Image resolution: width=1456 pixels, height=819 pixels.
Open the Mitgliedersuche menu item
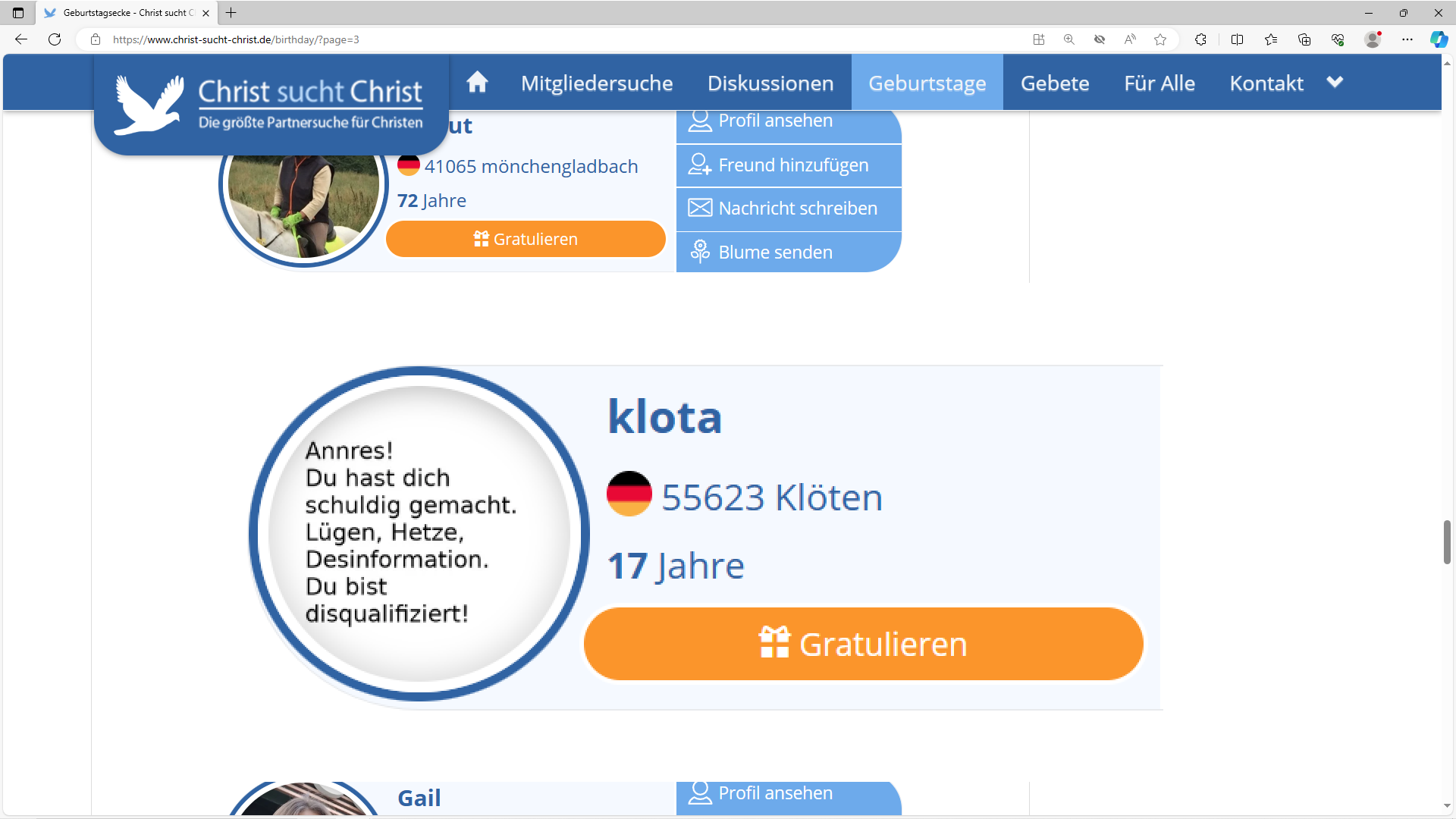(x=597, y=83)
